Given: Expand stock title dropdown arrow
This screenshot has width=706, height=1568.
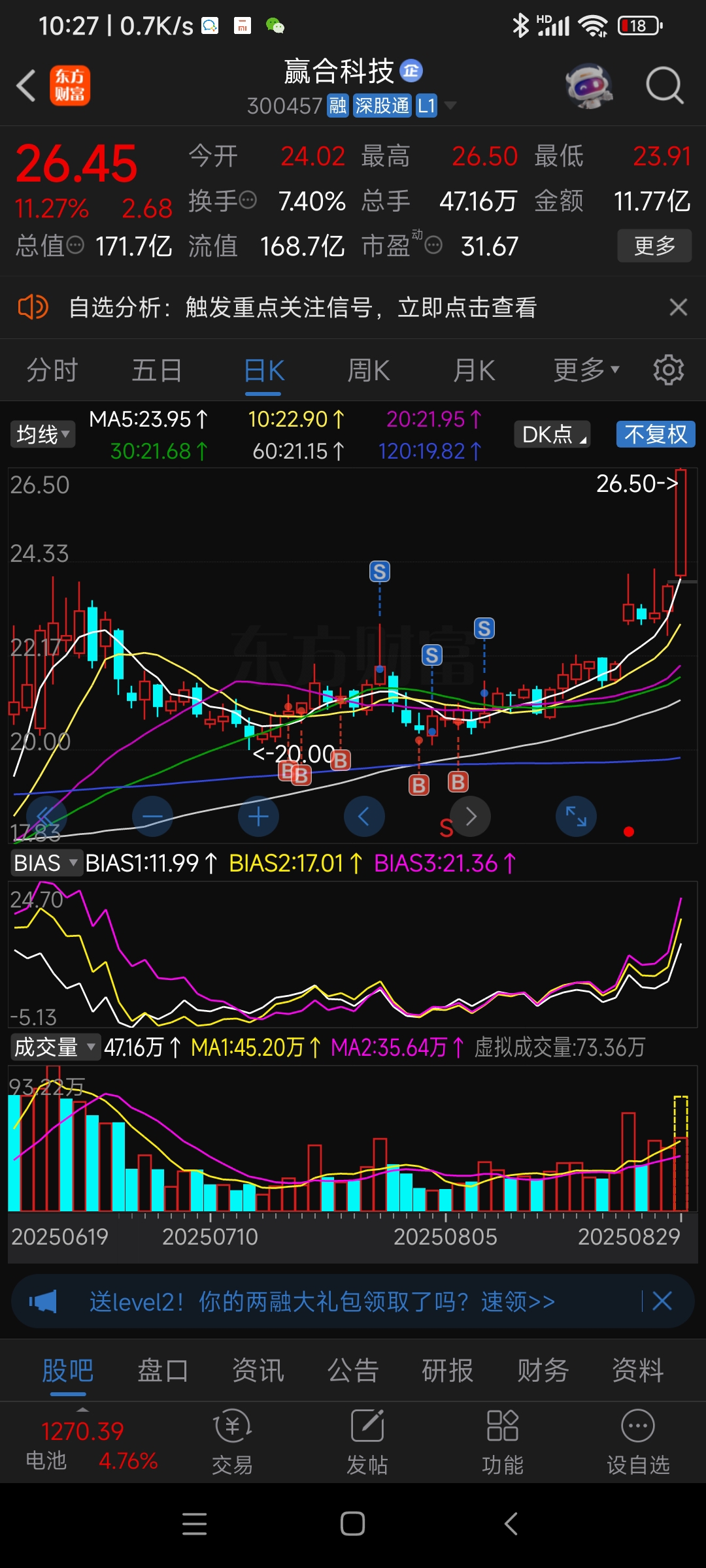Looking at the screenshot, I should (450, 105).
